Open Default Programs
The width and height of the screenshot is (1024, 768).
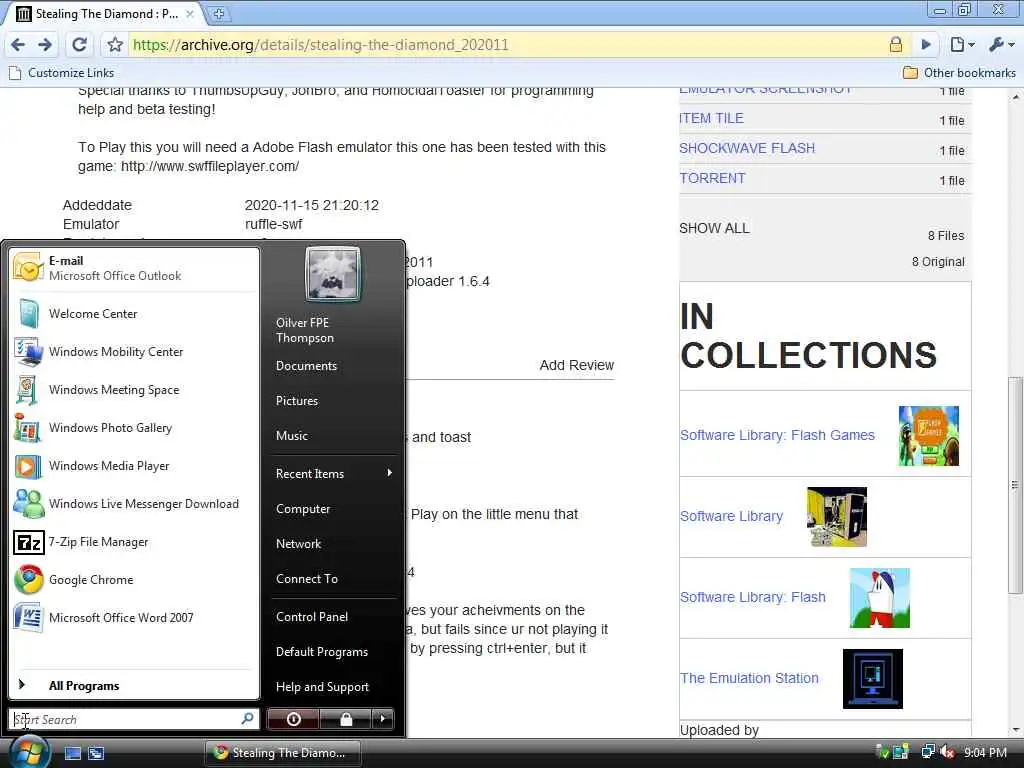click(x=322, y=652)
